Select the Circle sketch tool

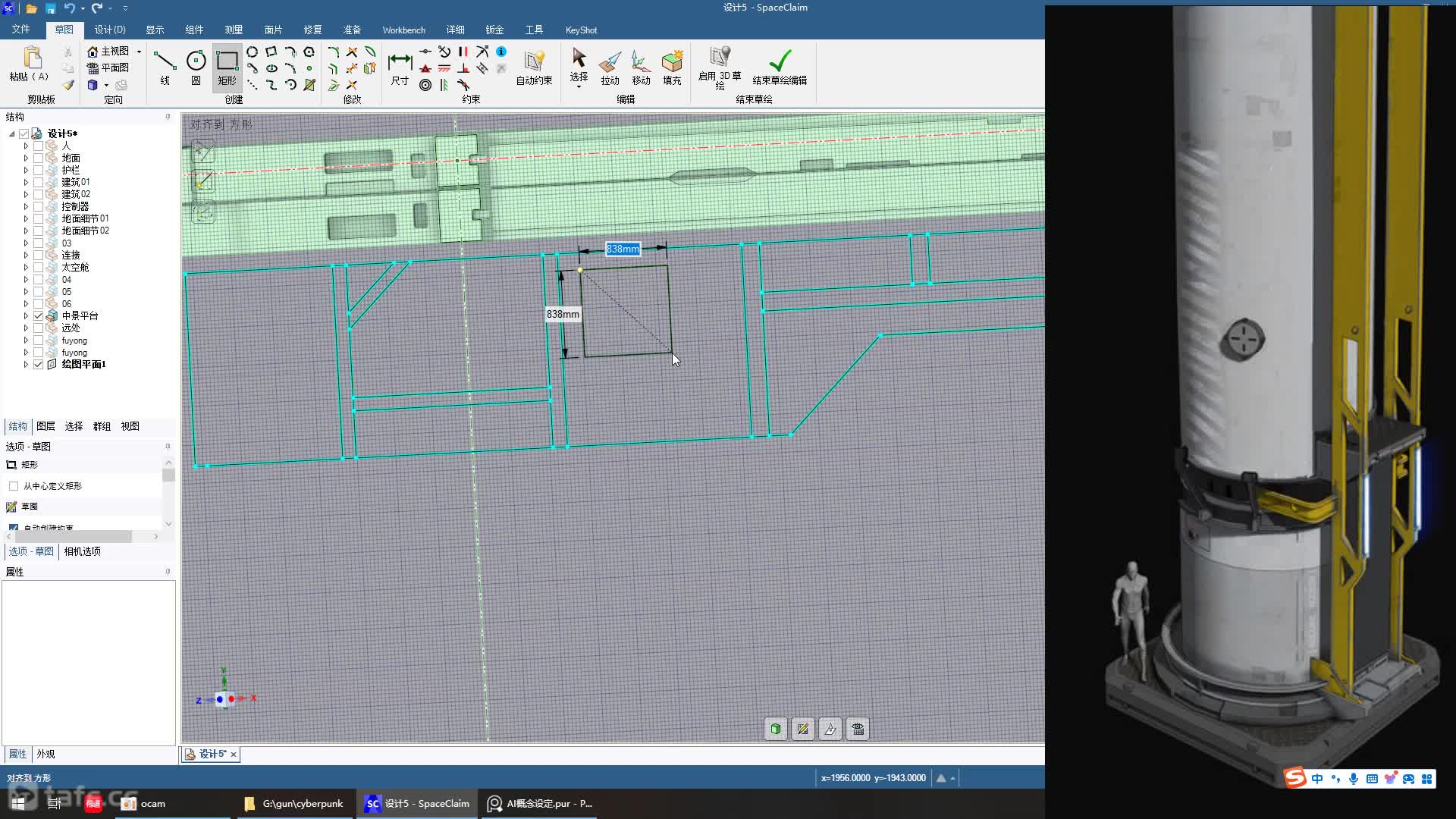pyautogui.click(x=196, y=67)
